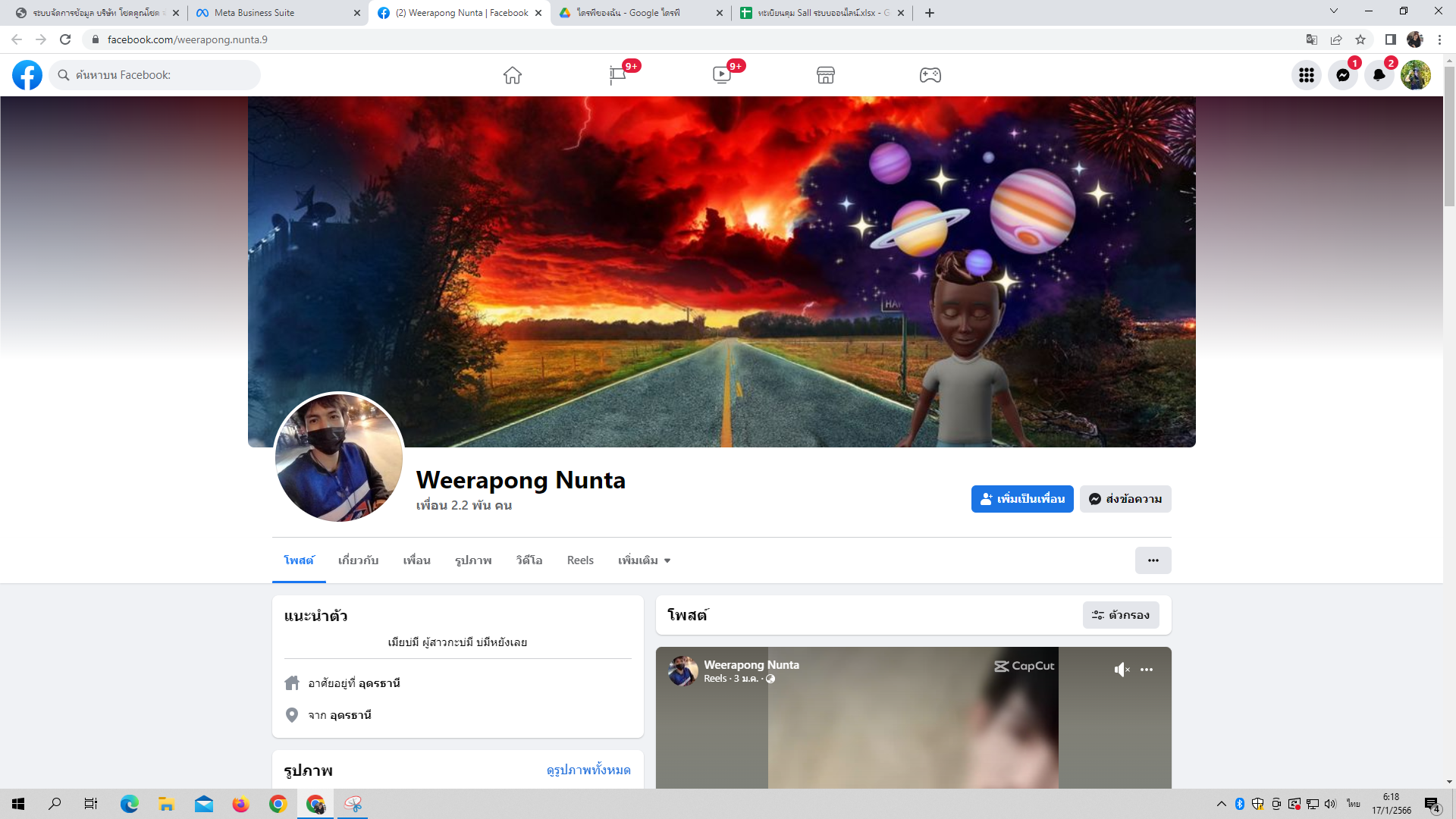1456x819 pixels.
Task: Open notifications bell icon
Action: [x=1379, y=75]
